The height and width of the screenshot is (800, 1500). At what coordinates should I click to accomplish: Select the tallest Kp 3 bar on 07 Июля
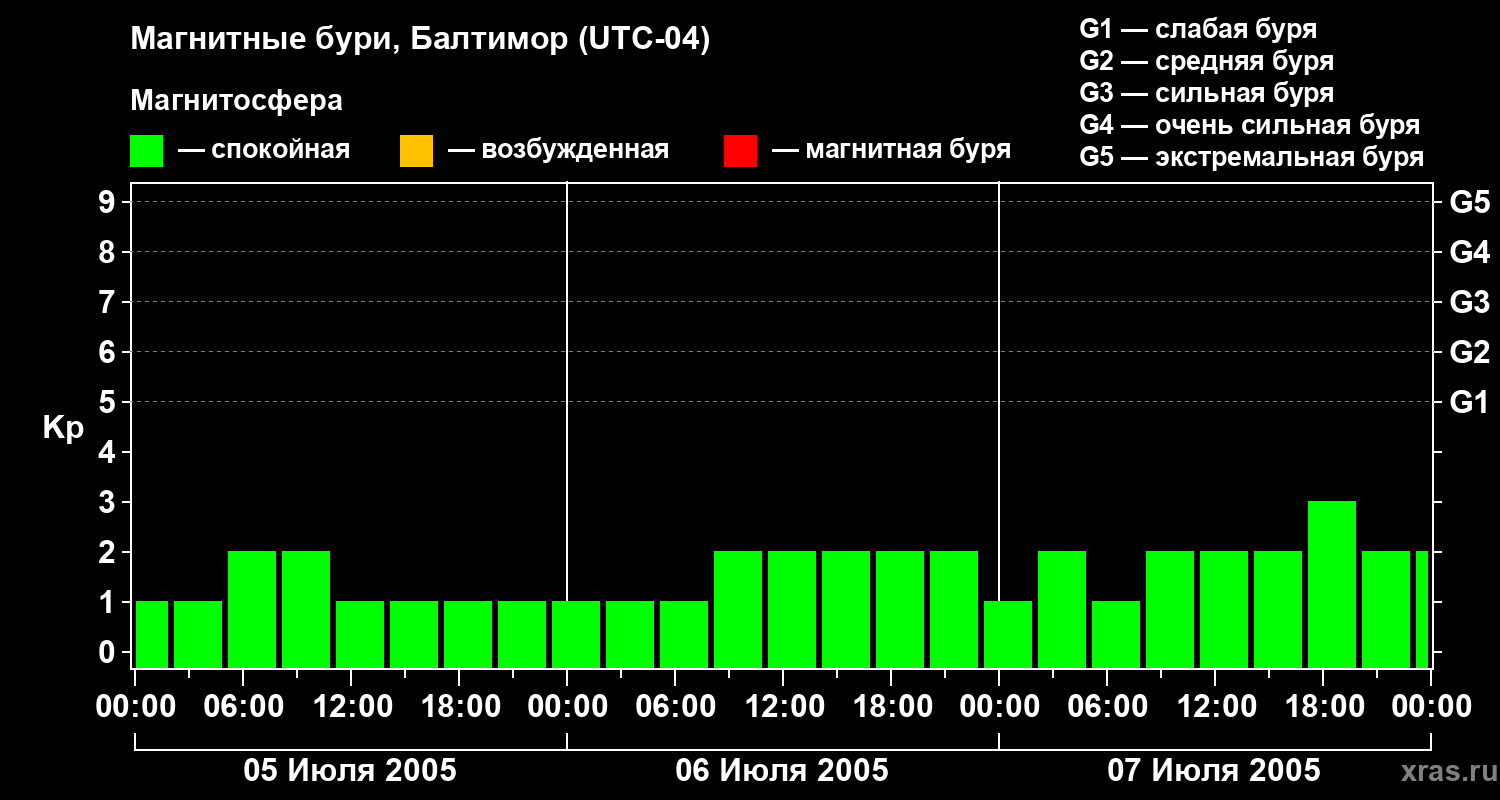(x=1332, y=584)
